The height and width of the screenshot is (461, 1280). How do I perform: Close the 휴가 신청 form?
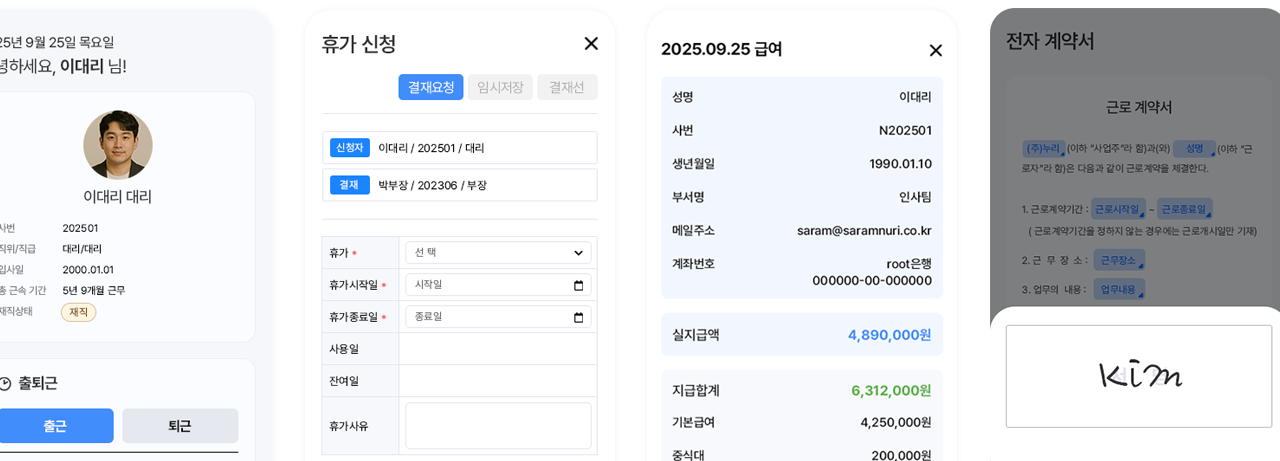tap(591, 44)
